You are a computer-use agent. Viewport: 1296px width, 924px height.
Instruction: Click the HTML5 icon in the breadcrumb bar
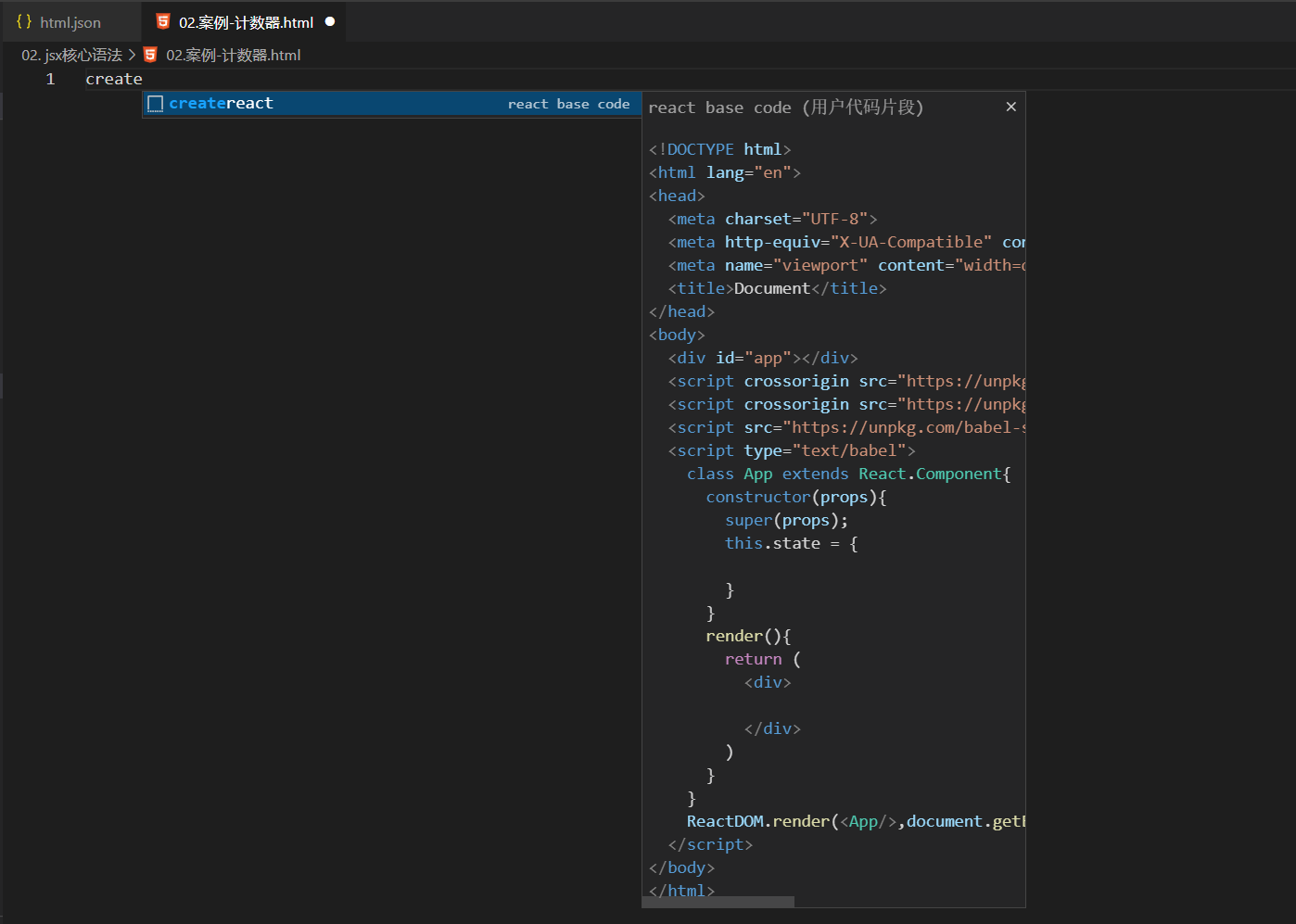(x=150, y=55)
